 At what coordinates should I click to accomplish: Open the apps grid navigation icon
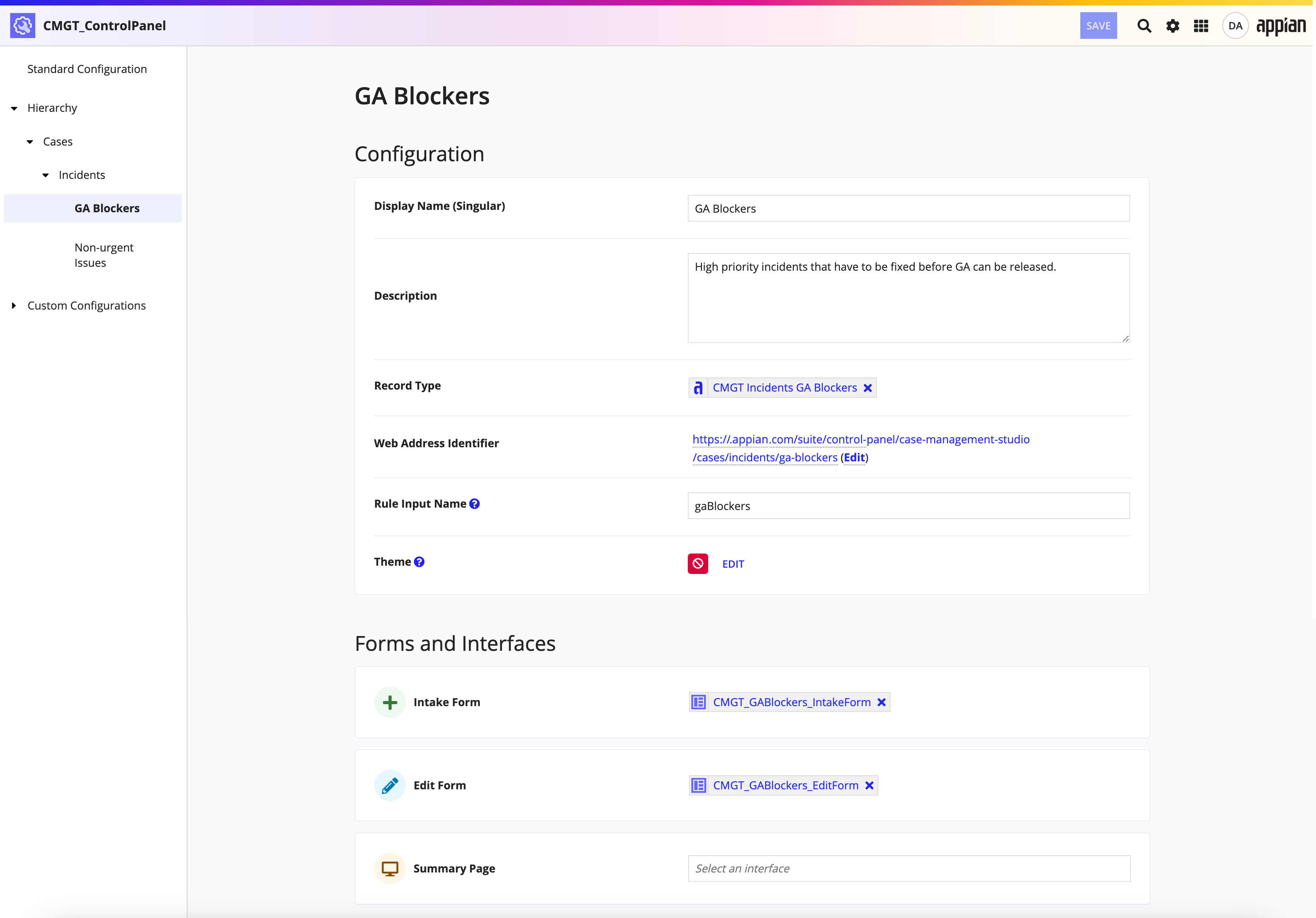(x=1201, y=26)
